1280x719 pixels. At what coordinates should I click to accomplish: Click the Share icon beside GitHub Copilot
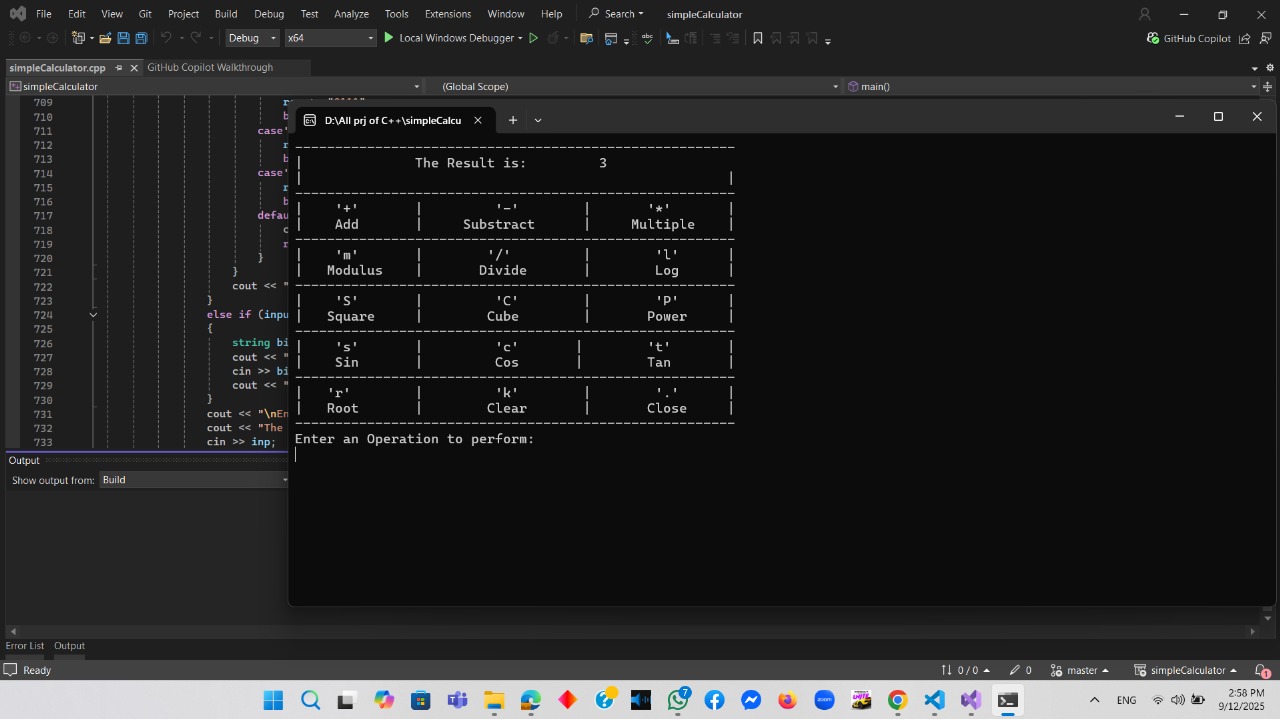1244,38
